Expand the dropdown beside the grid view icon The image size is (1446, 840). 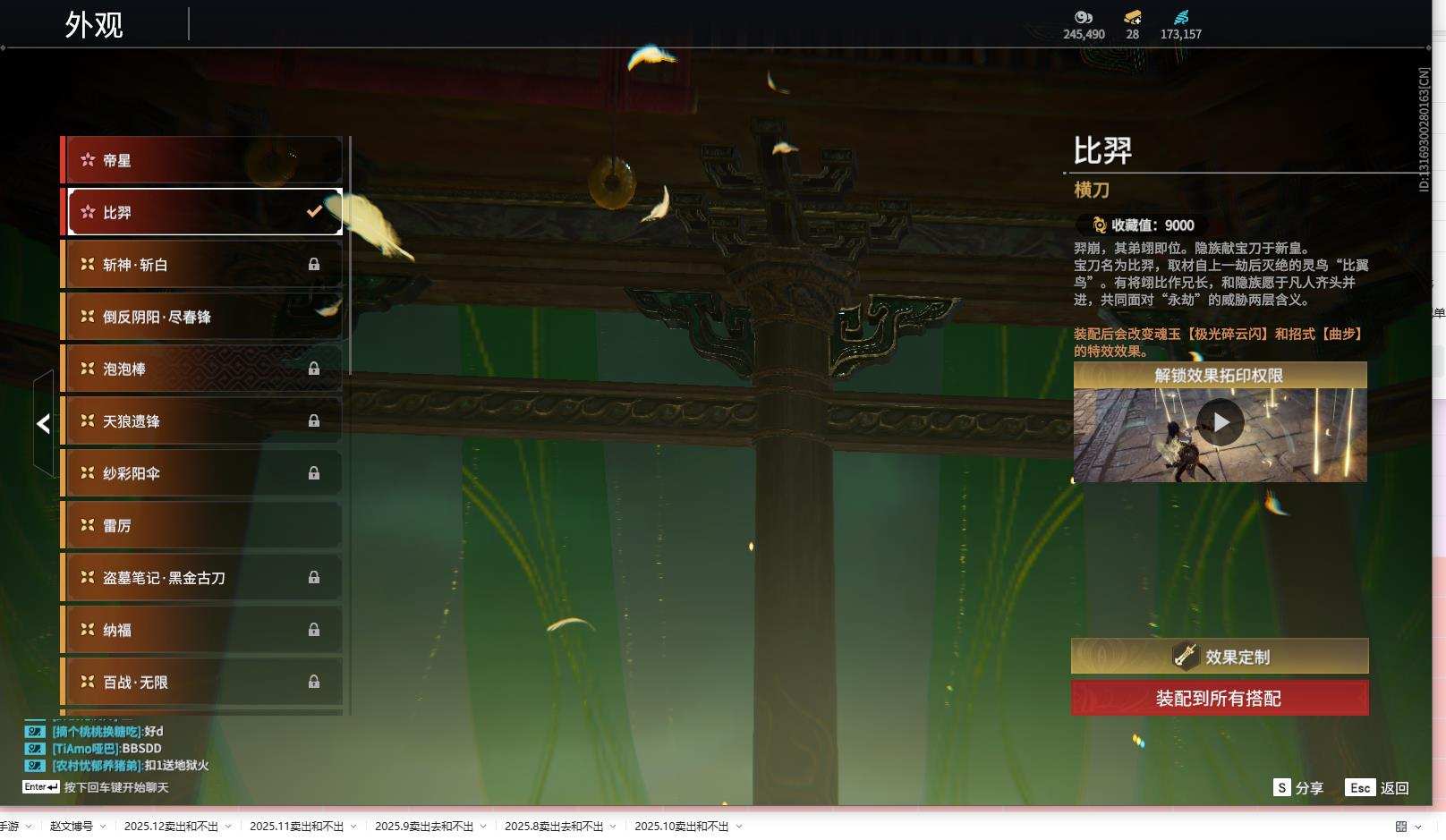tap(1418, 827)
